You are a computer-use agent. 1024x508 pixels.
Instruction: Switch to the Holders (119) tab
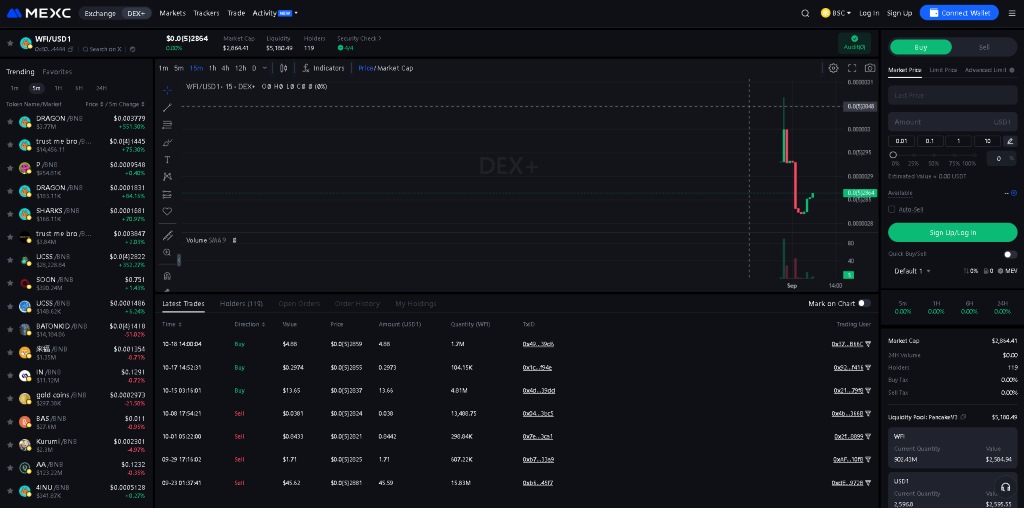pos(241,303)
